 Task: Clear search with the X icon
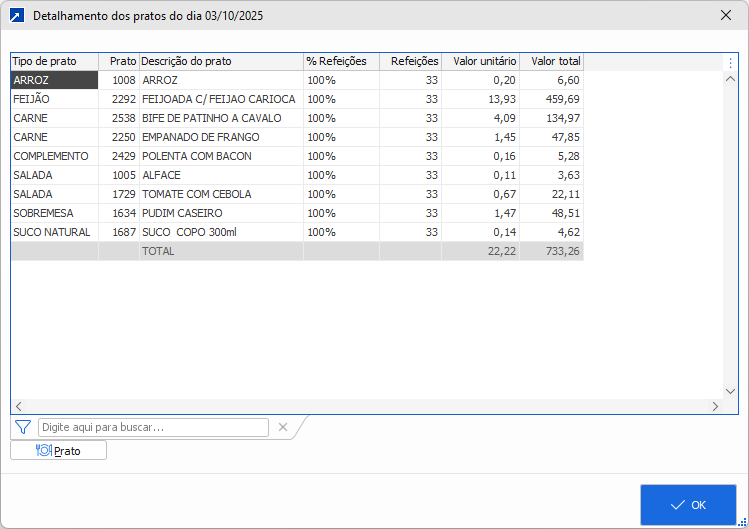[x=283, y=427]
